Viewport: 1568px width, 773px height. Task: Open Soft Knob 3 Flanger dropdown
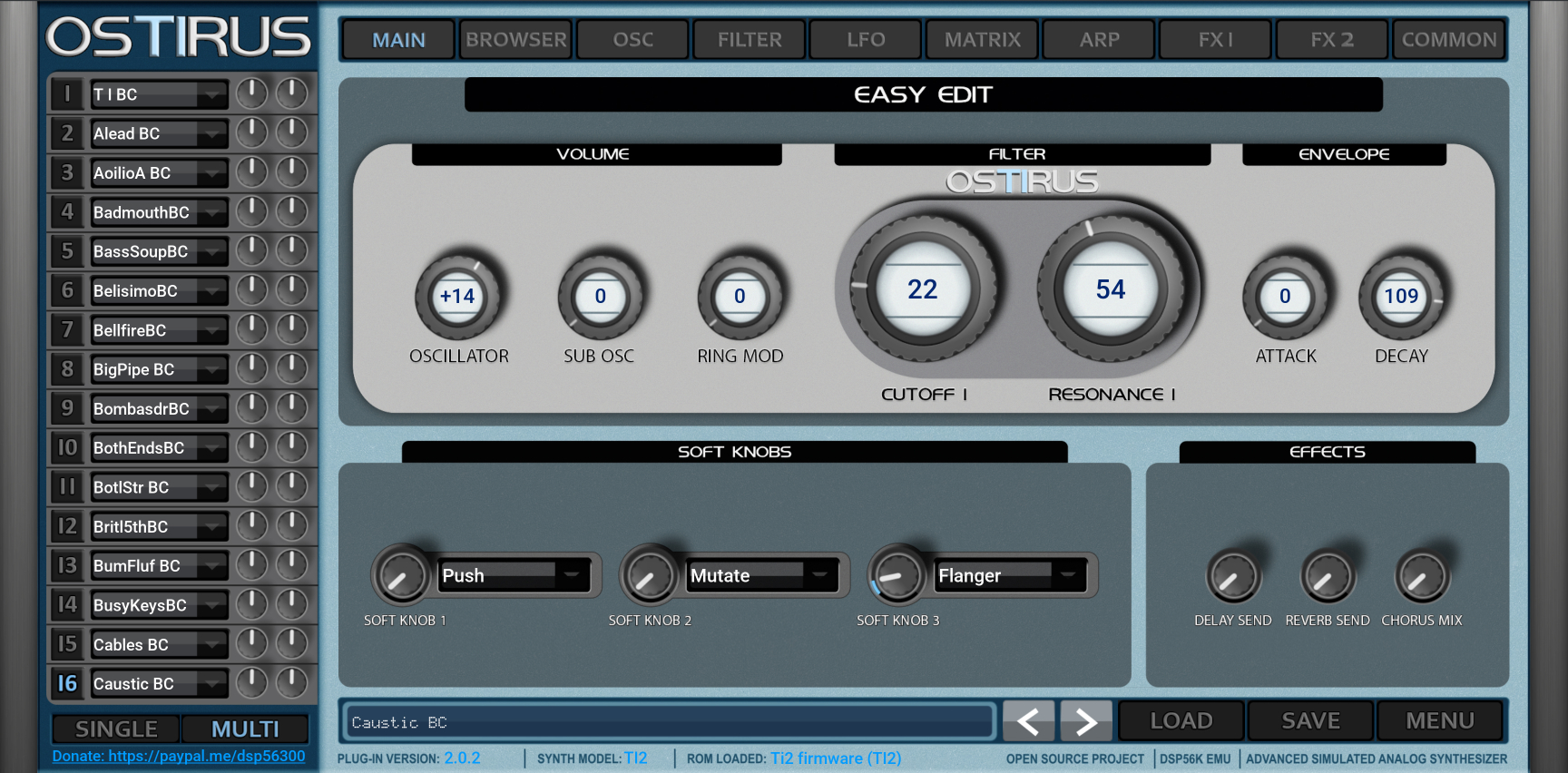click(1068, 575)
